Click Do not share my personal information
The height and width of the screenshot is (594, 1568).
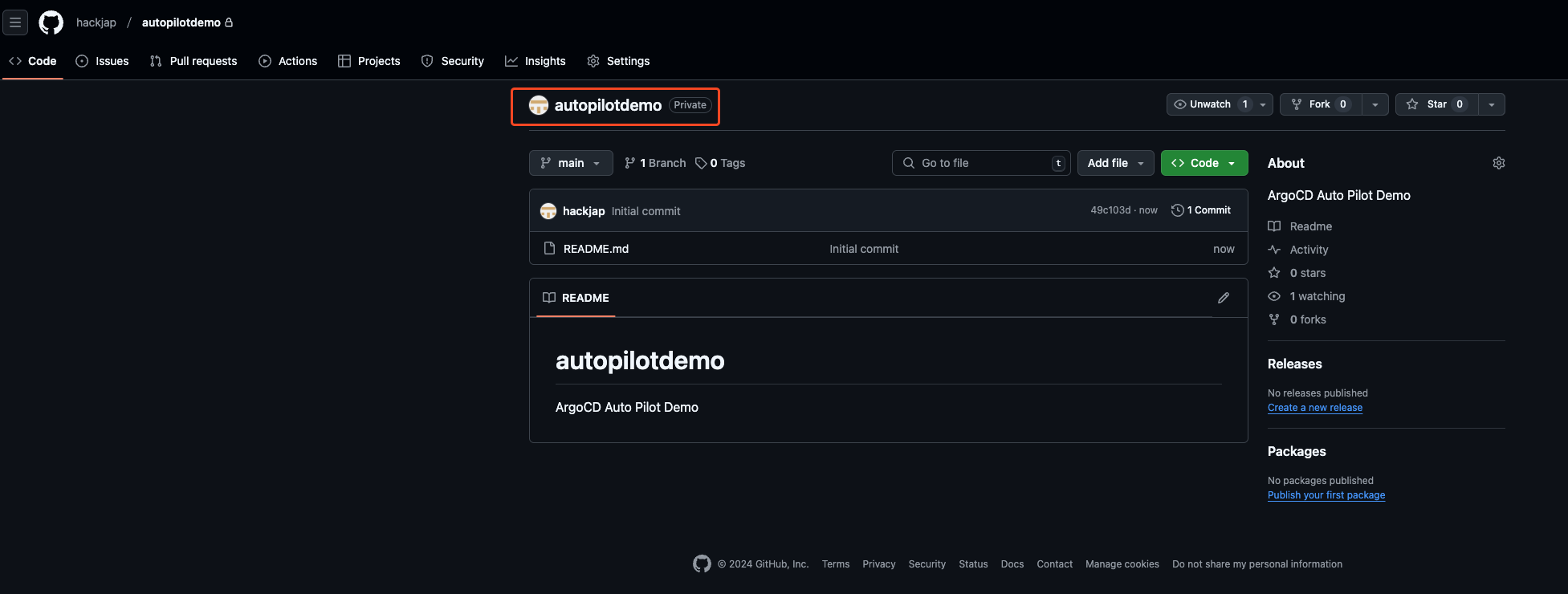1257,564
